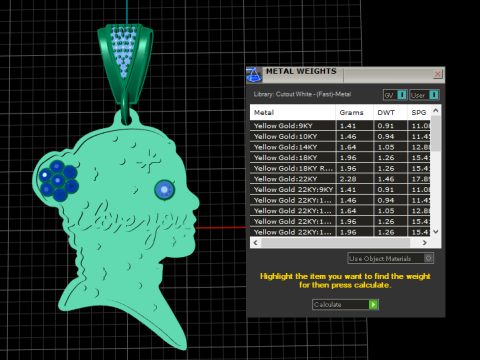
Task: Click the 1.46 DWT value for 22KY
Action: click(x=386, y=179)
